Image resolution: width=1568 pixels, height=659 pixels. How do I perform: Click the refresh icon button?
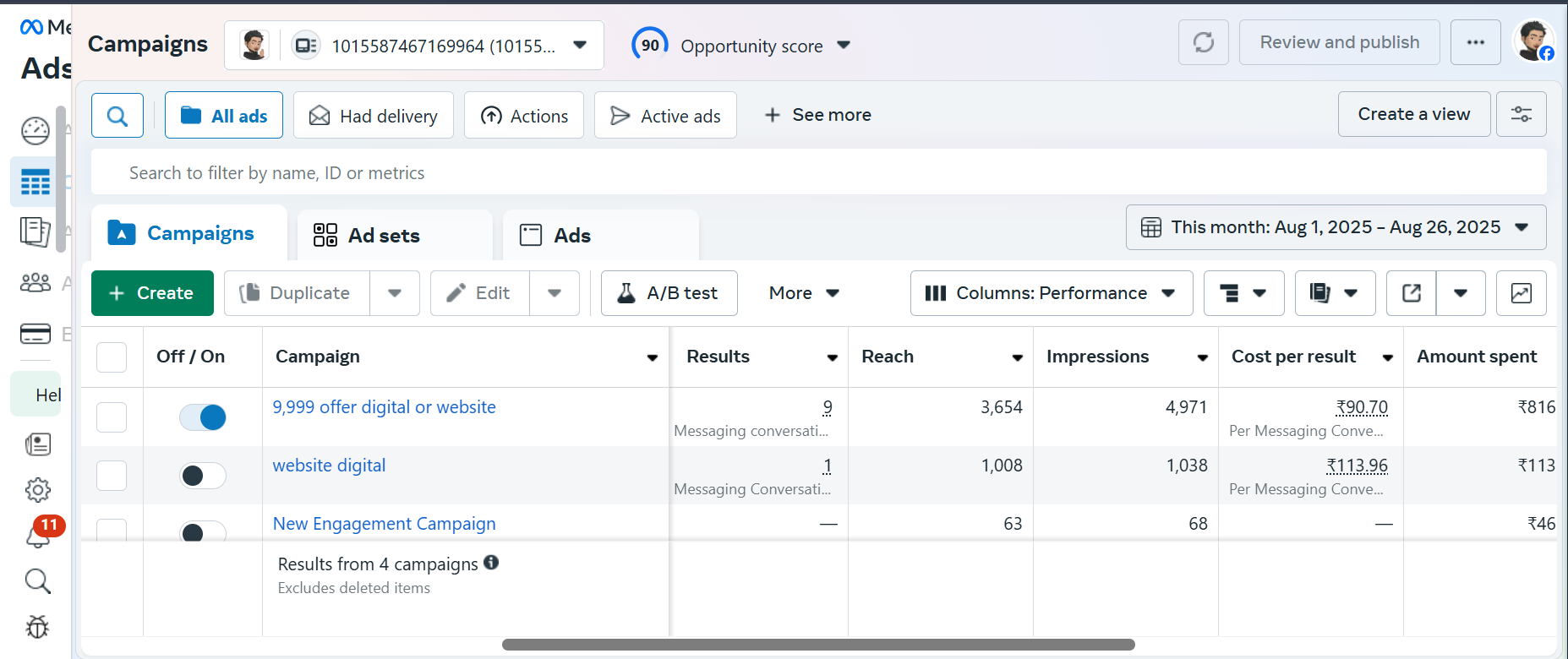click(x=1203, y=42)
